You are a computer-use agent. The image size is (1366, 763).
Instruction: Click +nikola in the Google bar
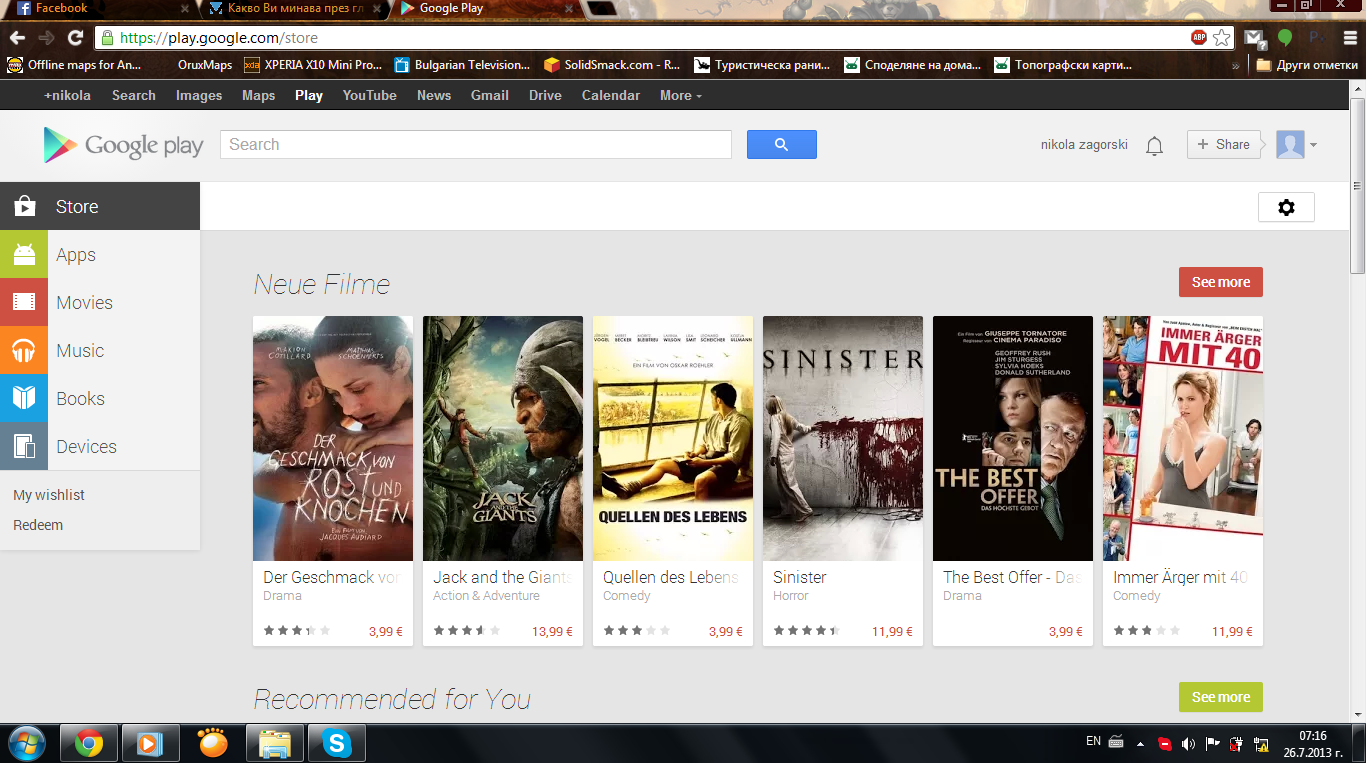click(67, 95)
